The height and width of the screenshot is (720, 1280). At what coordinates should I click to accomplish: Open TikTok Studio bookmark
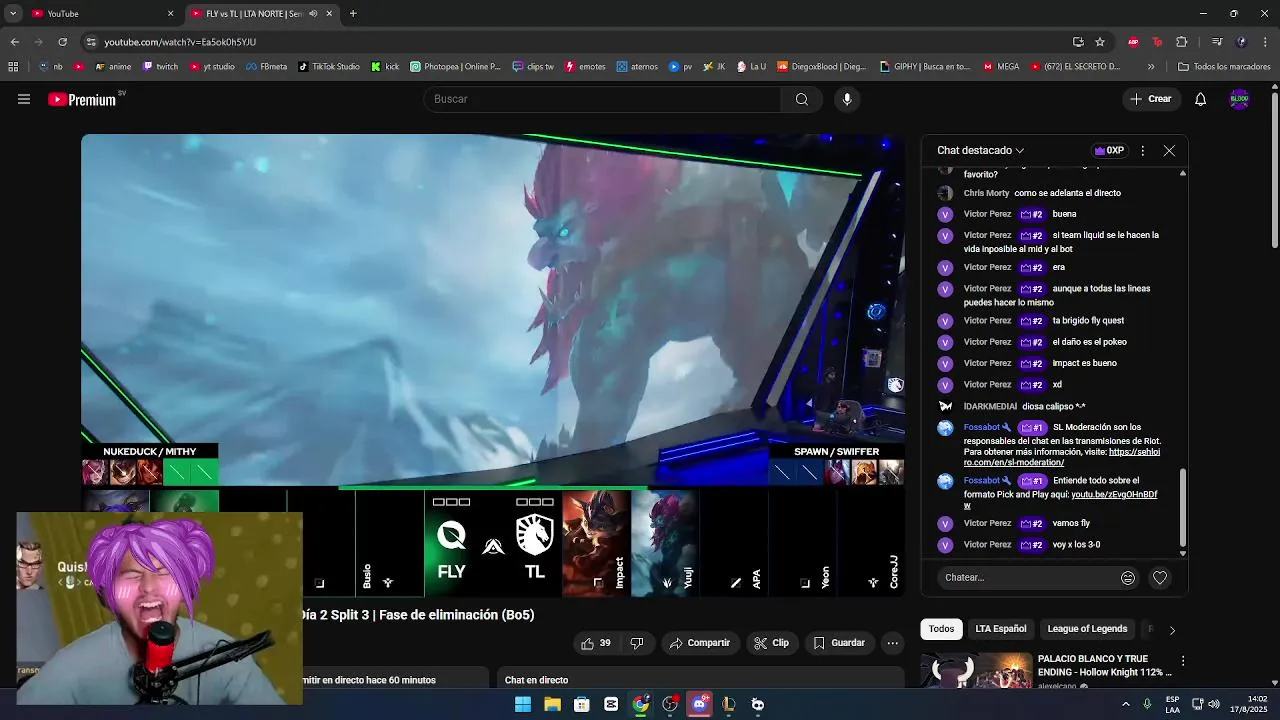329,67
